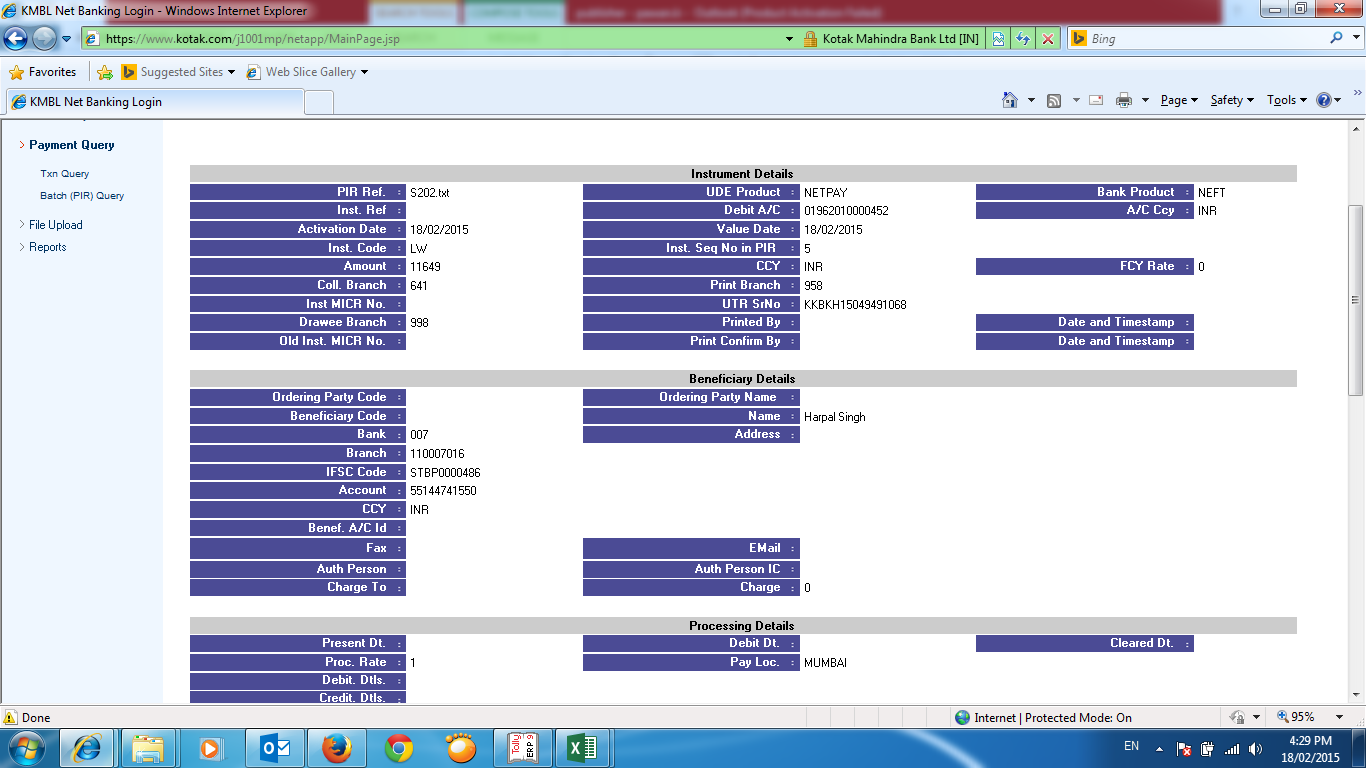The width and height of the screenshot is (1366, 768).
Task: Open Outlook from the taskbar
Action: click(274, 748)
